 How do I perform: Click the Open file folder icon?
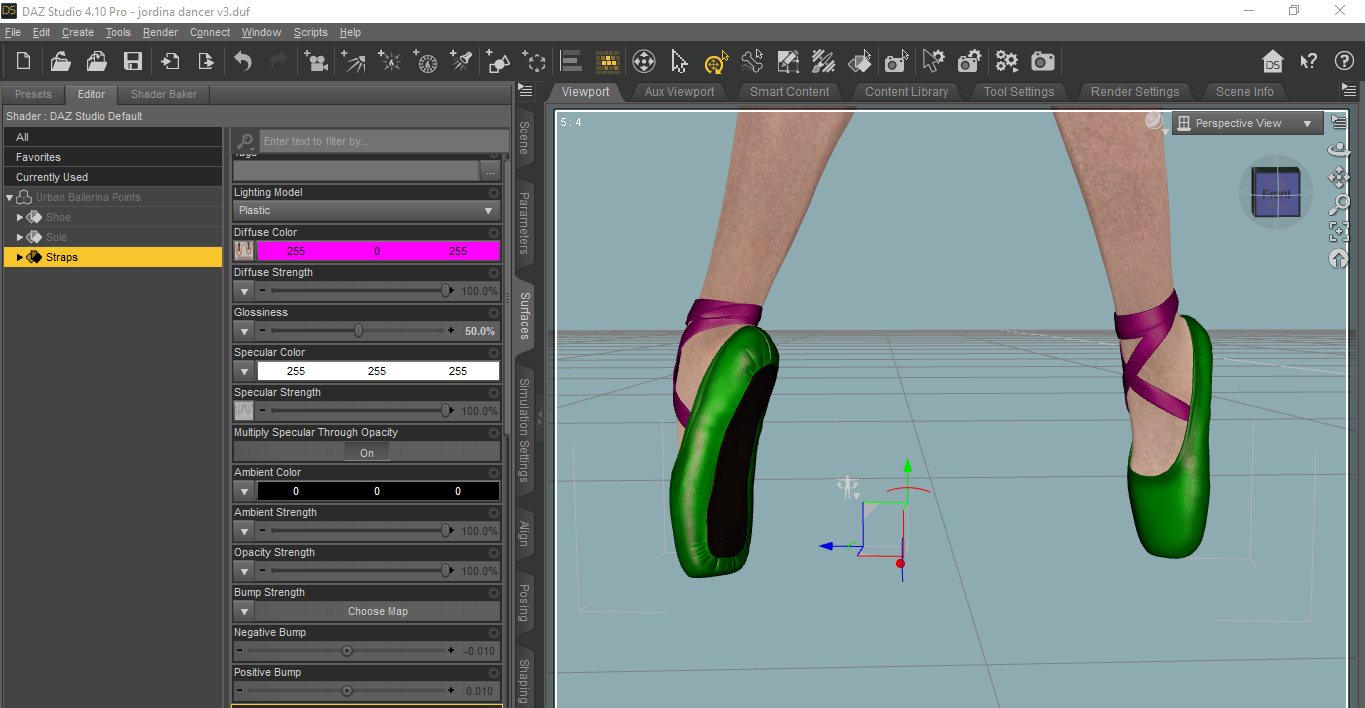pos(60,61)
